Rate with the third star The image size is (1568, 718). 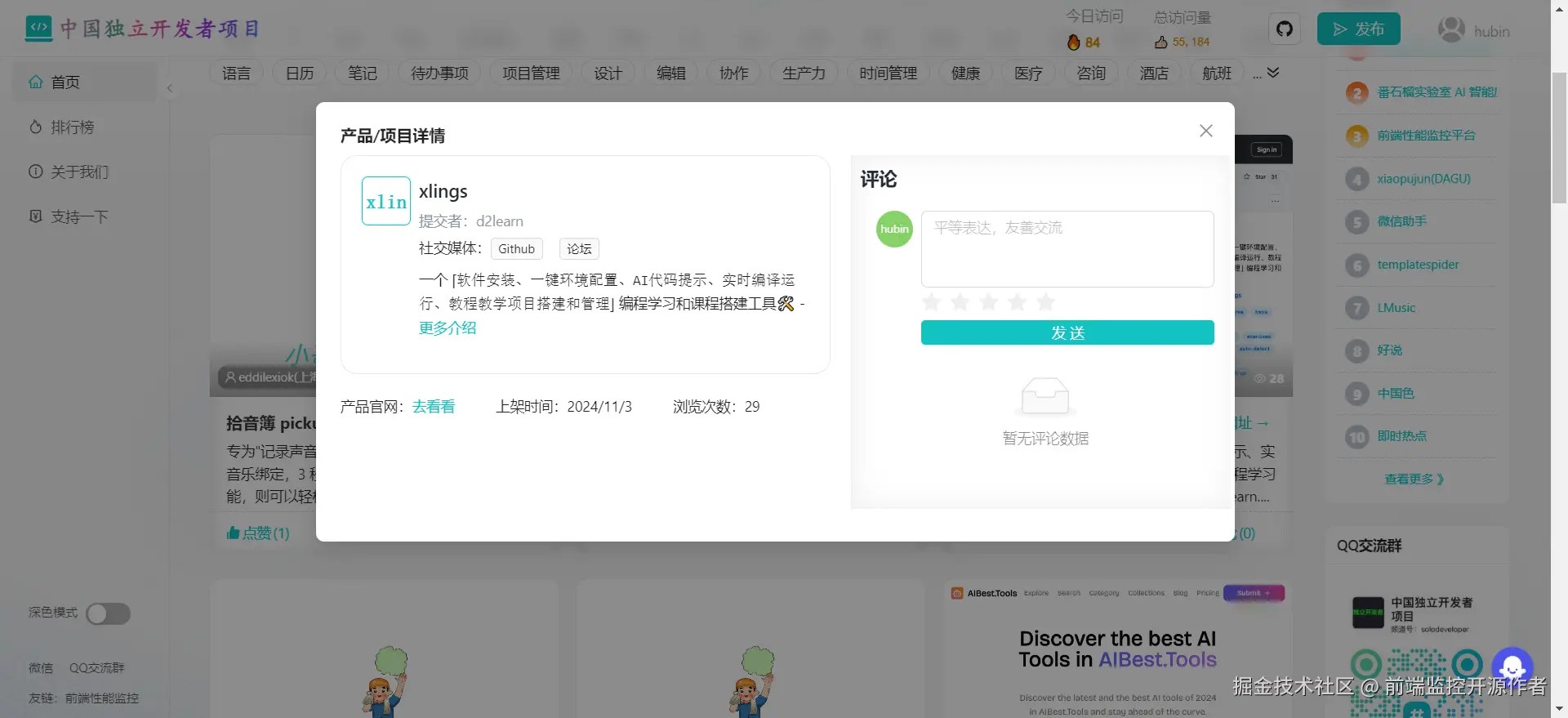pos(989,302)
